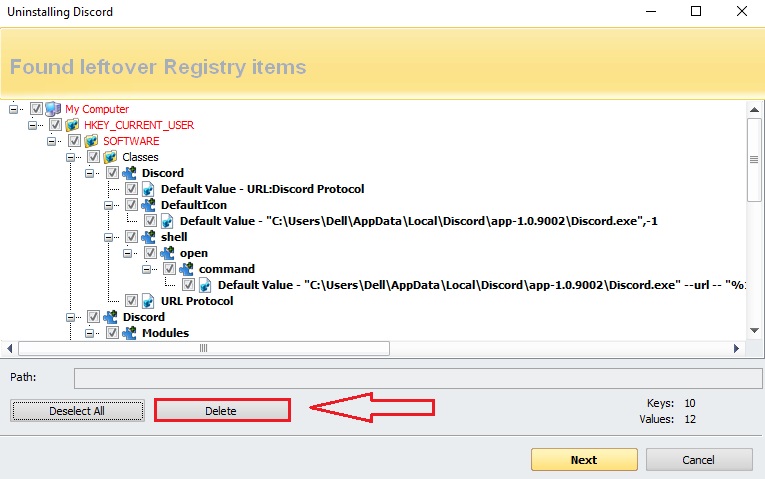Uncheck the URL:Discord Protocol value checkbox
765x479 pixels.
click(x=131, y=189)
